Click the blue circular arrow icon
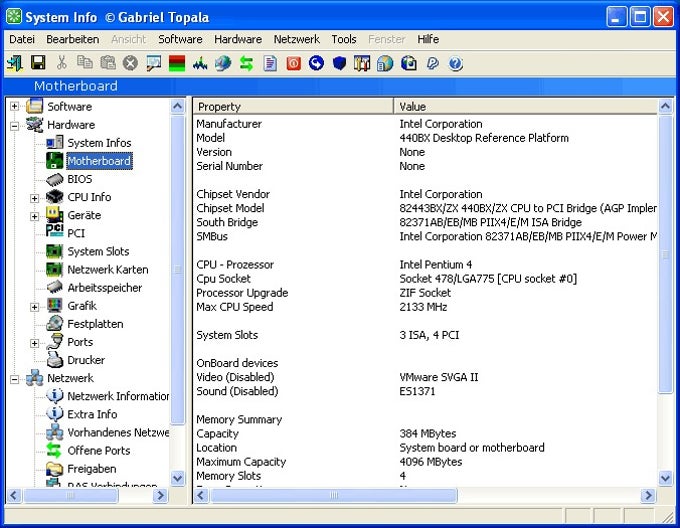Image resolution: width=680 pixels, height=528 pixels. point(316,63)
